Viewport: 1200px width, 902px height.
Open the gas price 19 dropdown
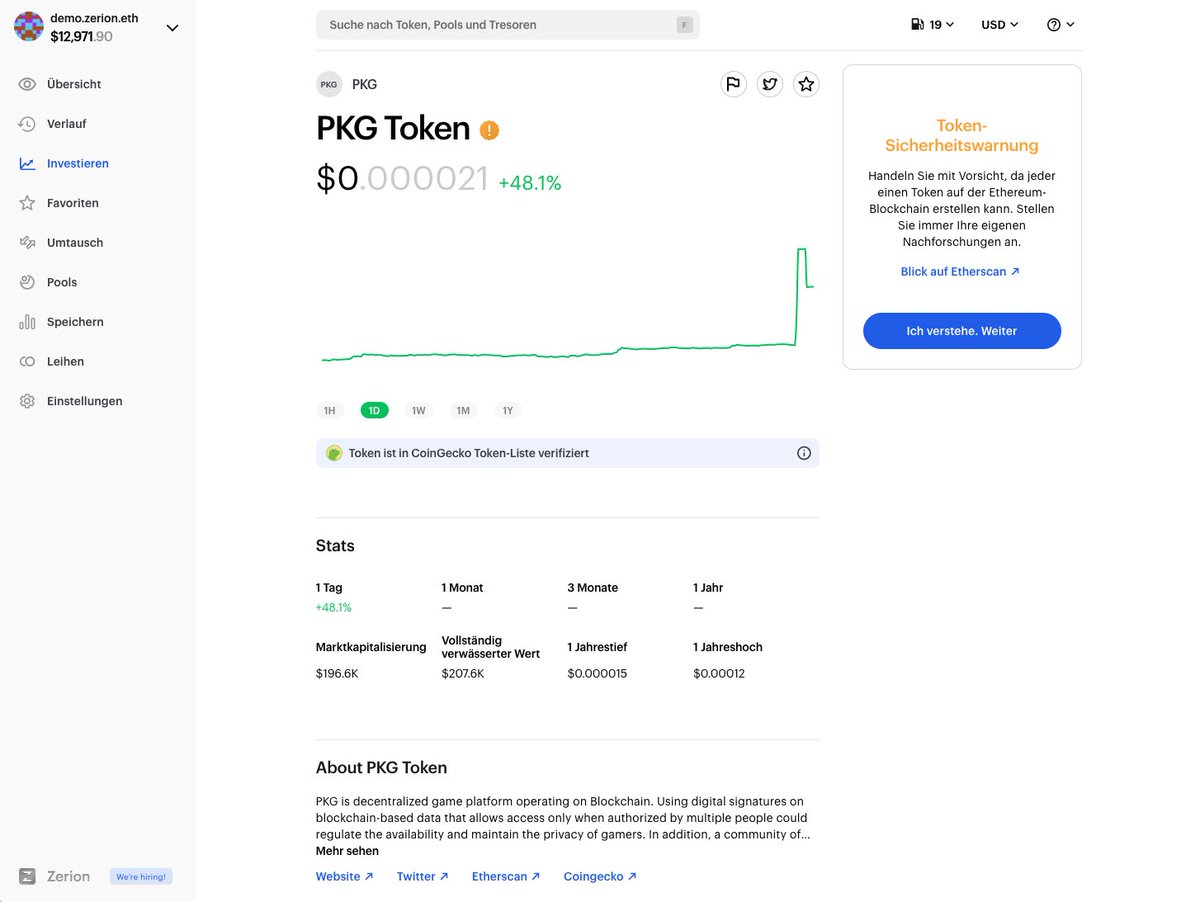(x=933, y=24)
